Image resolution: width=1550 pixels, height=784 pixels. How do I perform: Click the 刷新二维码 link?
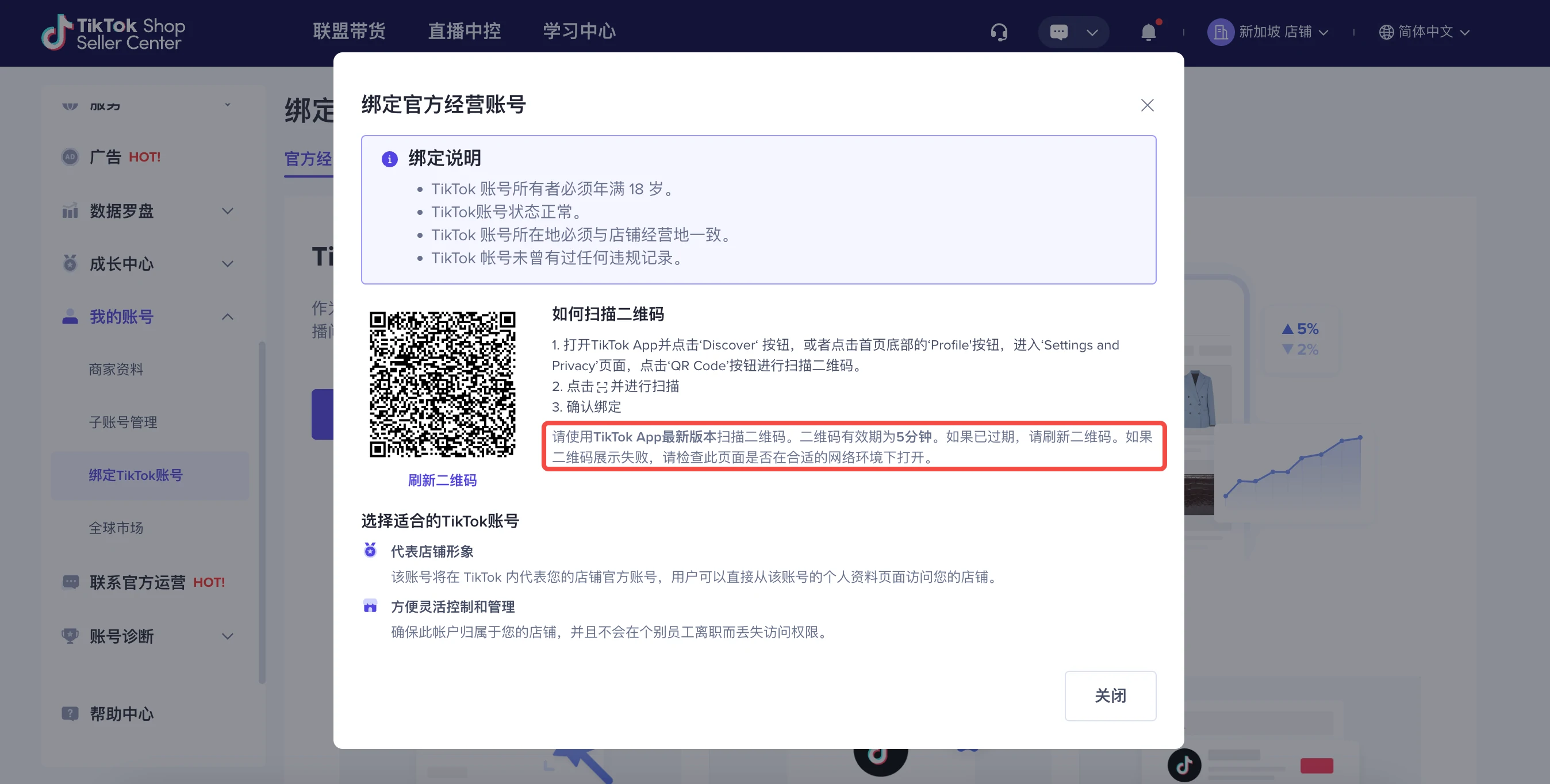tap(442, 480)
